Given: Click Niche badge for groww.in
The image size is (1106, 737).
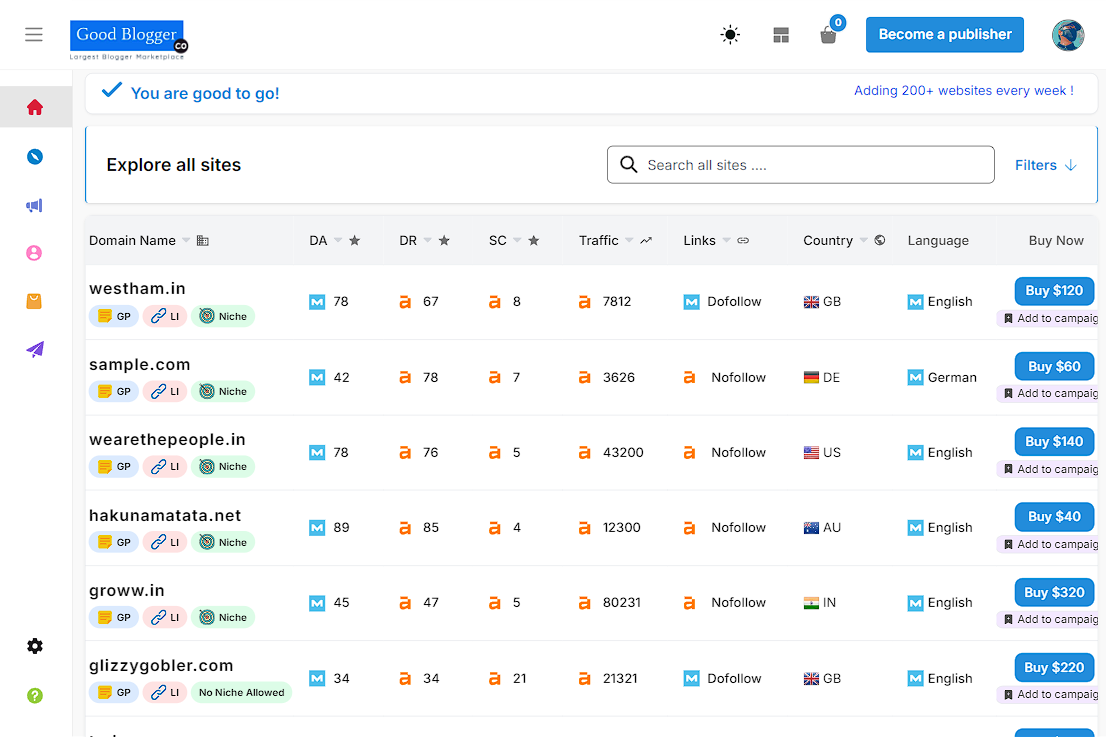Looking at the screenshot, I should [223, 617].
